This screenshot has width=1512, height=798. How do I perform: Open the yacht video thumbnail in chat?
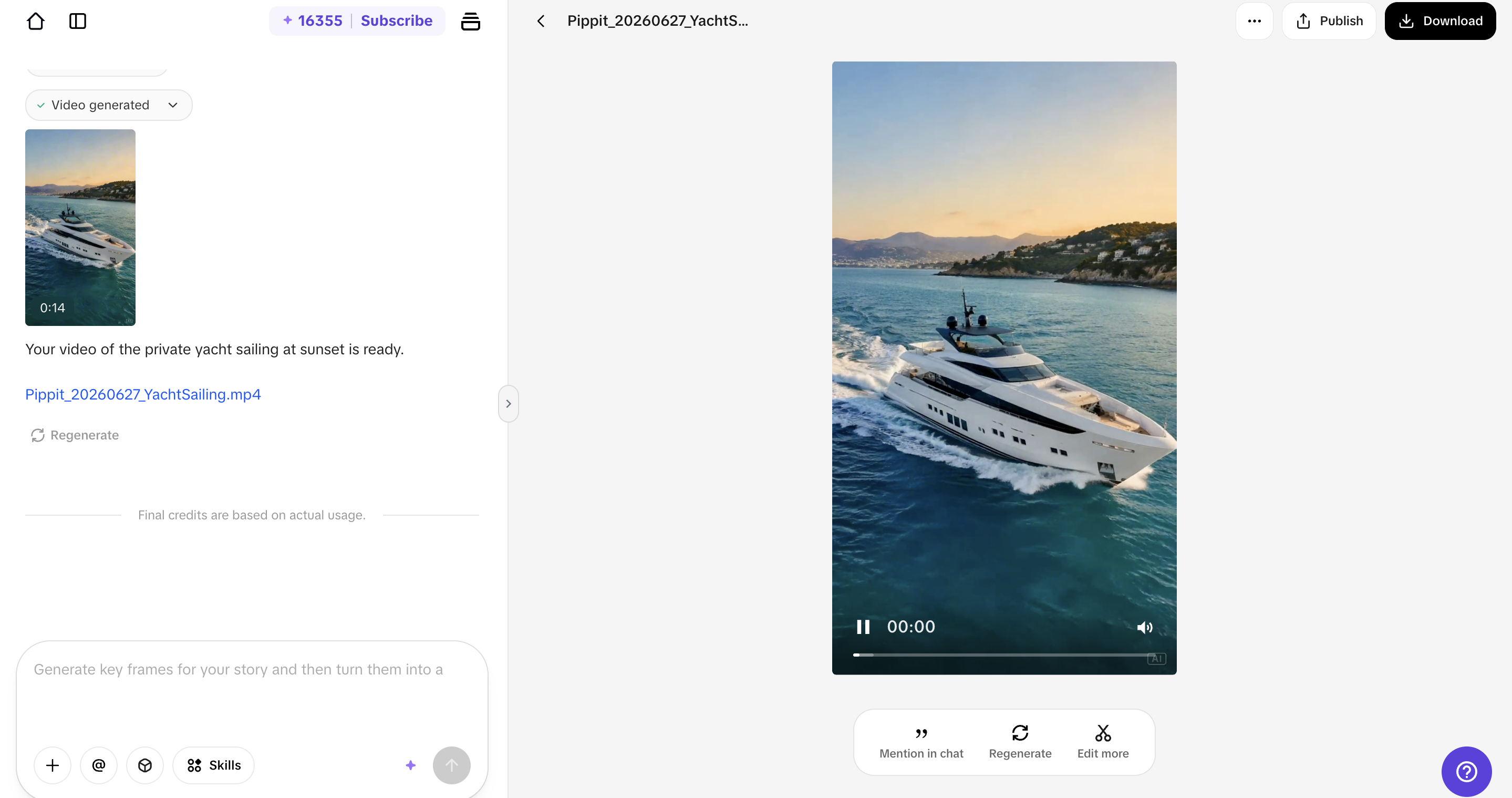click(x=80, y=227)
